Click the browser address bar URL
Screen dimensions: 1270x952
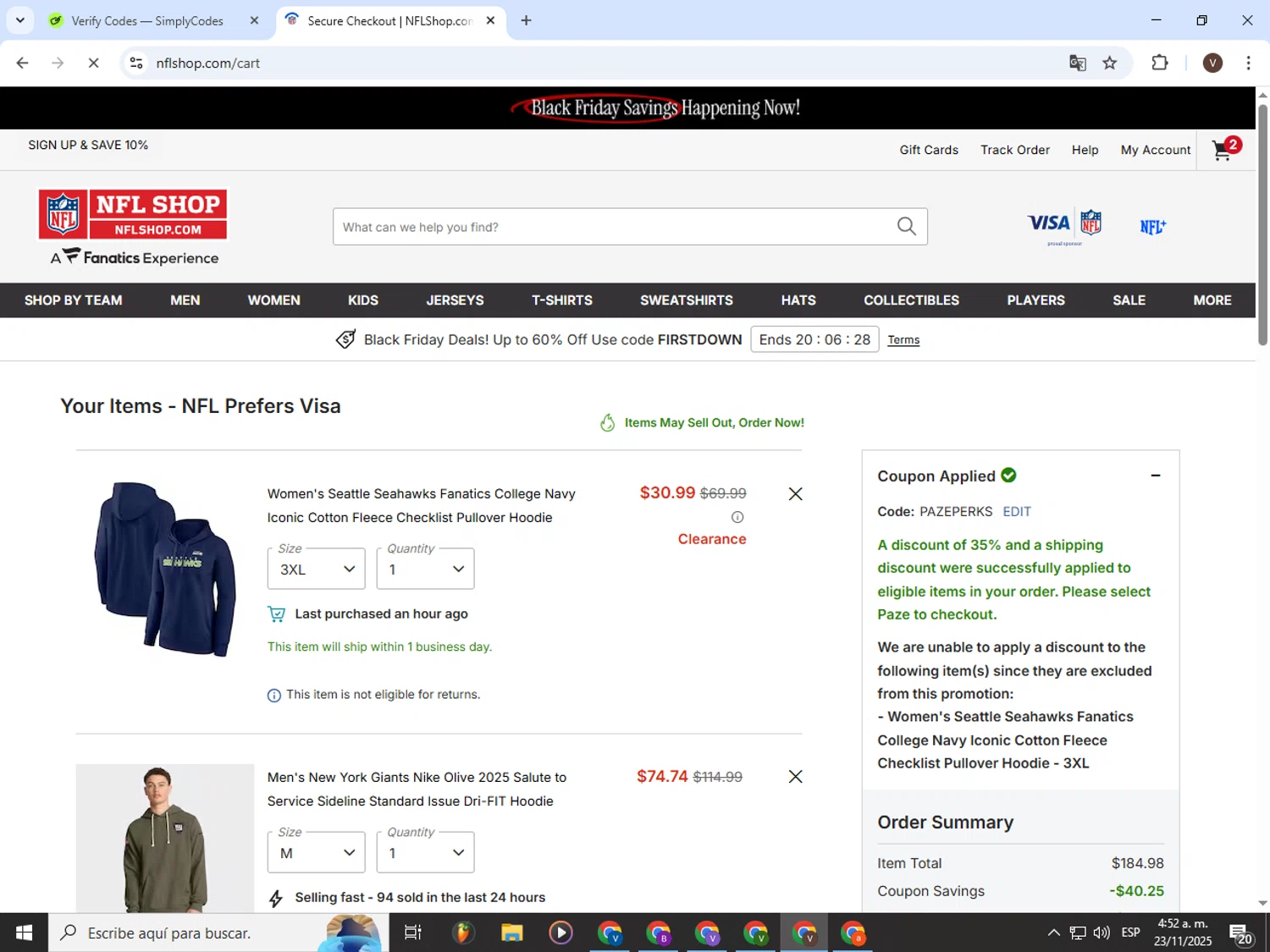pyautogui.click(x=207, y=63)
